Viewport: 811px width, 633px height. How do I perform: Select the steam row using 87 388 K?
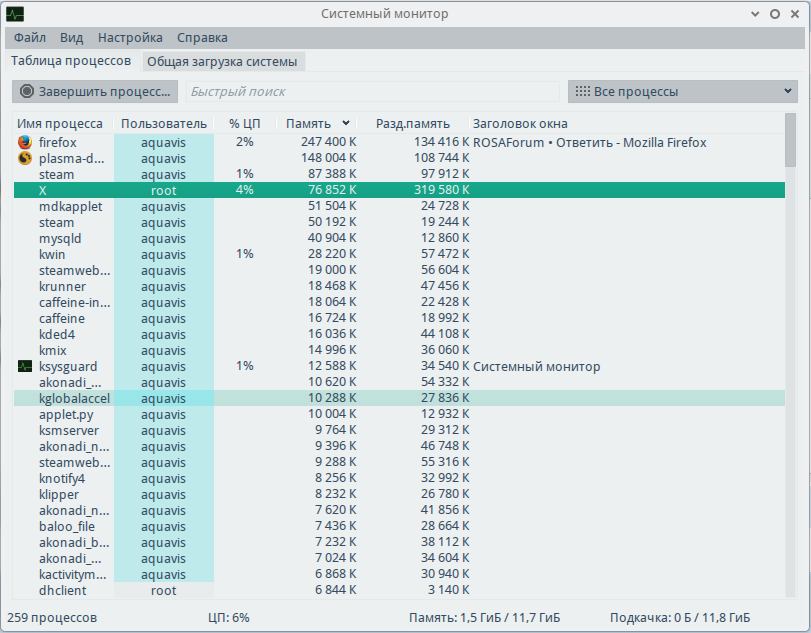pos(399,174)
